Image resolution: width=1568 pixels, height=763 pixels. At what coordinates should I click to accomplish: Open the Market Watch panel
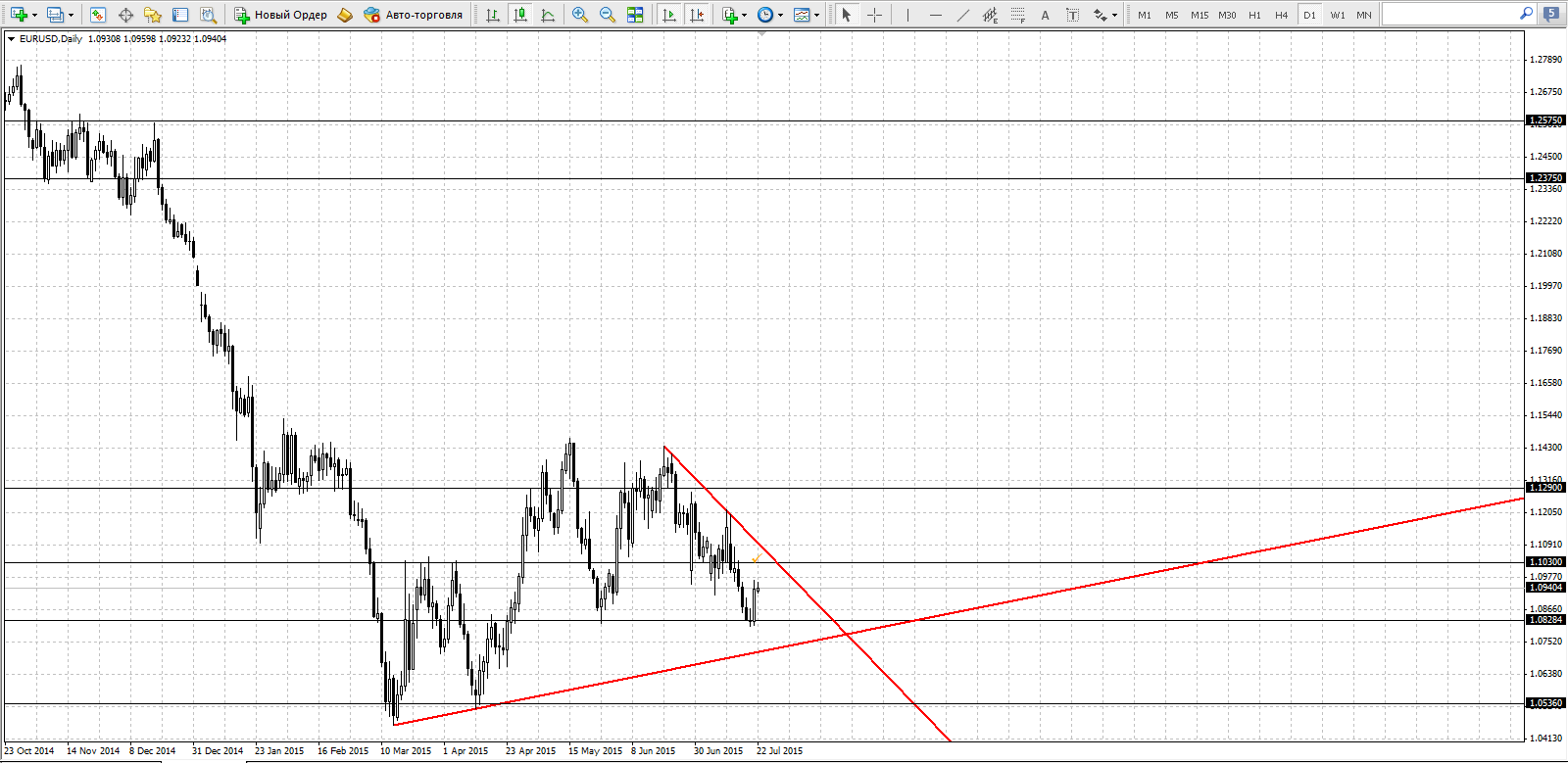coord(97,15)
